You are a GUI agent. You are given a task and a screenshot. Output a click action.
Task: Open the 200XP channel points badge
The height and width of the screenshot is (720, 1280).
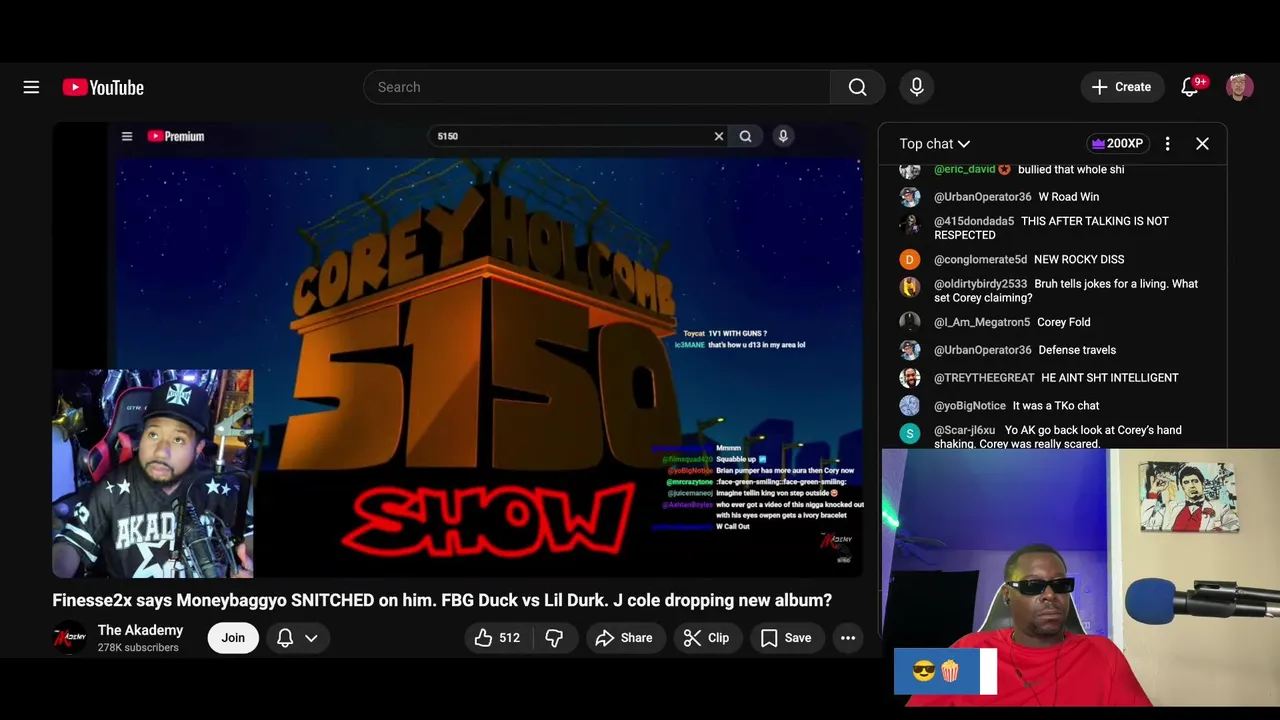point(1117,144)
